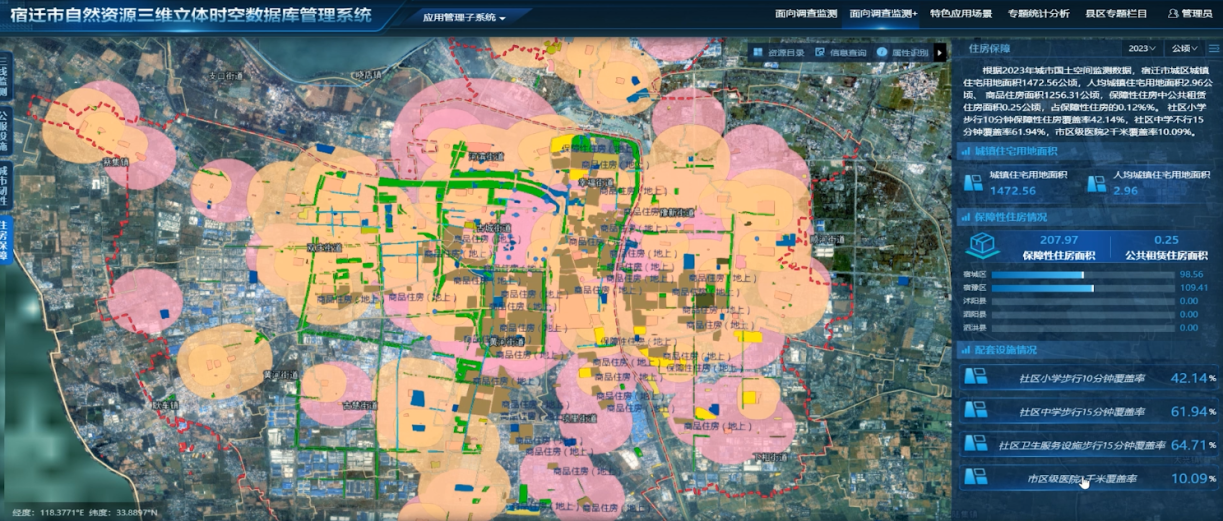The width and height of the screenshot is (1223, 521).
Task: Click the 人均城镇住宅用地面积 building icon
Action: (1096, 182)
